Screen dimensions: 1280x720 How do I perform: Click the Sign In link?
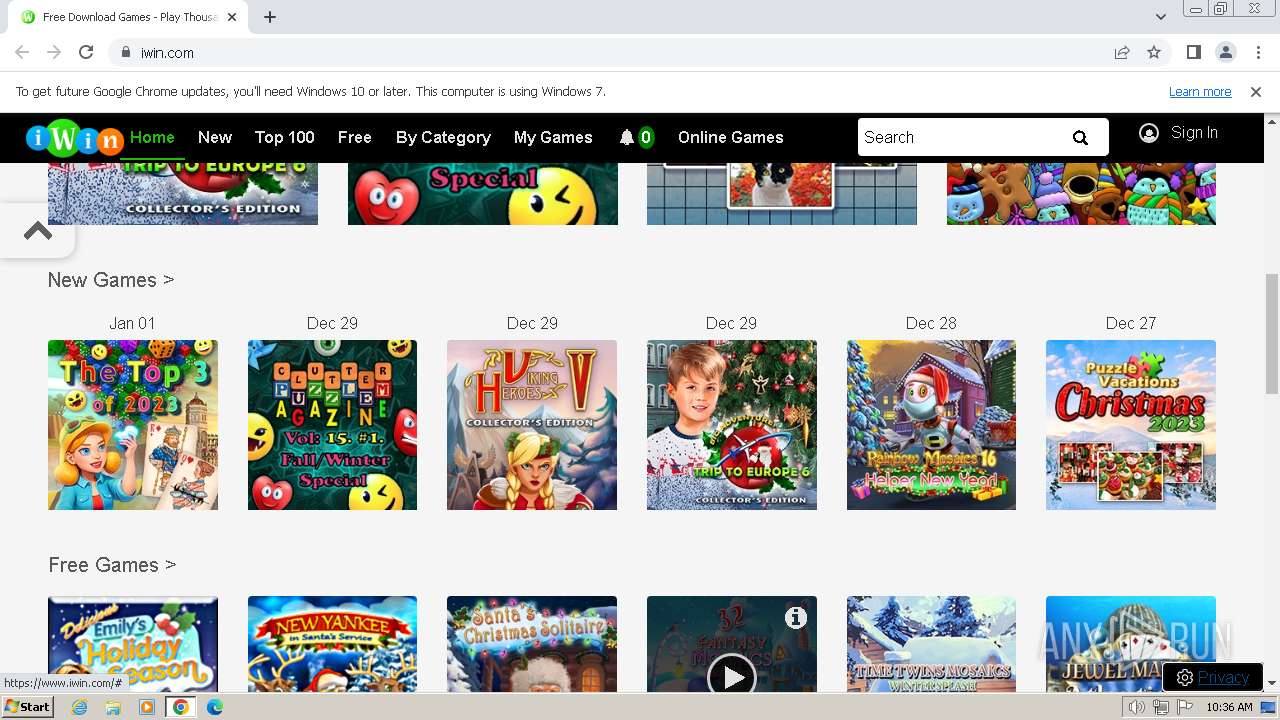click(1194, 133)
